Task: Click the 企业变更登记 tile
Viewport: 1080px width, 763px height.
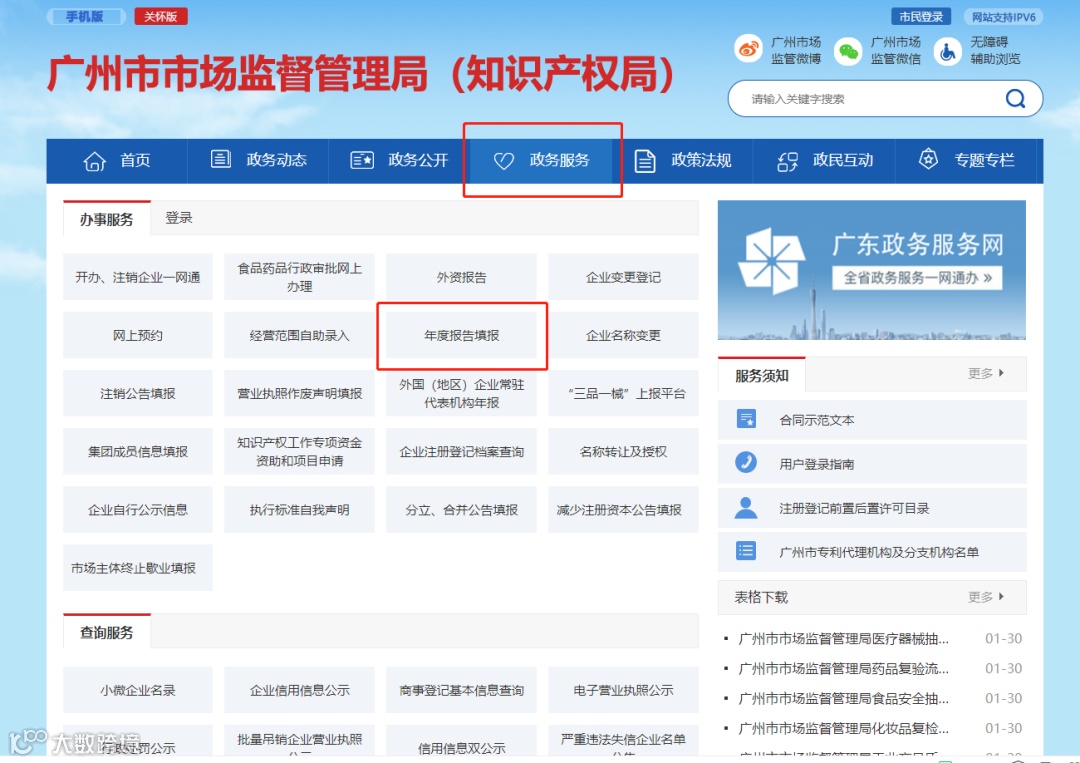Action: pos(623,278)
